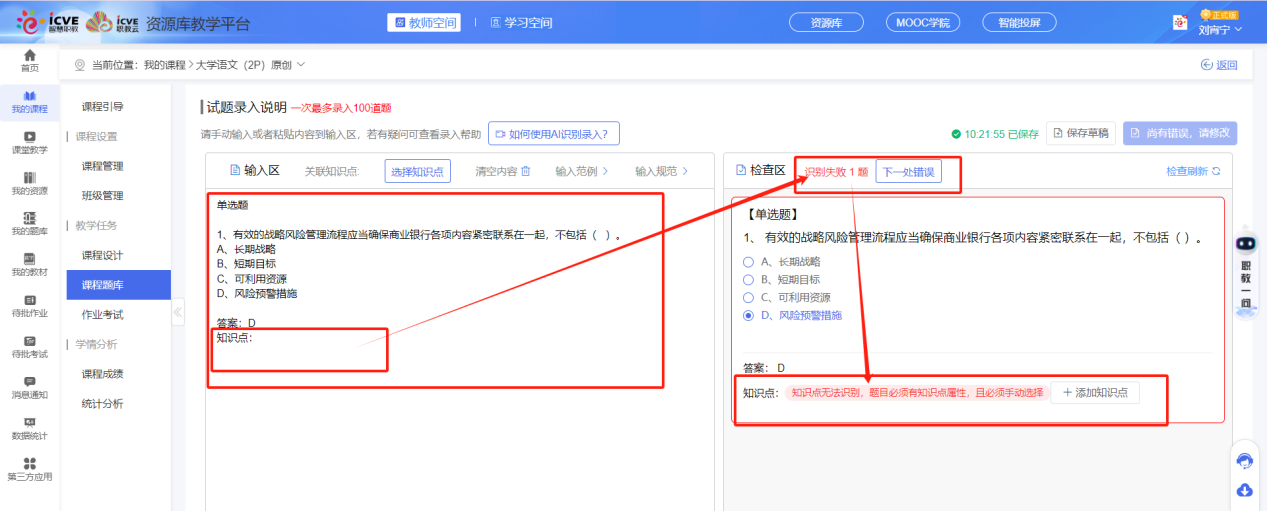Collapse the sidebar using the double-arrow handle
The image size is (1267, 511).
178,312
